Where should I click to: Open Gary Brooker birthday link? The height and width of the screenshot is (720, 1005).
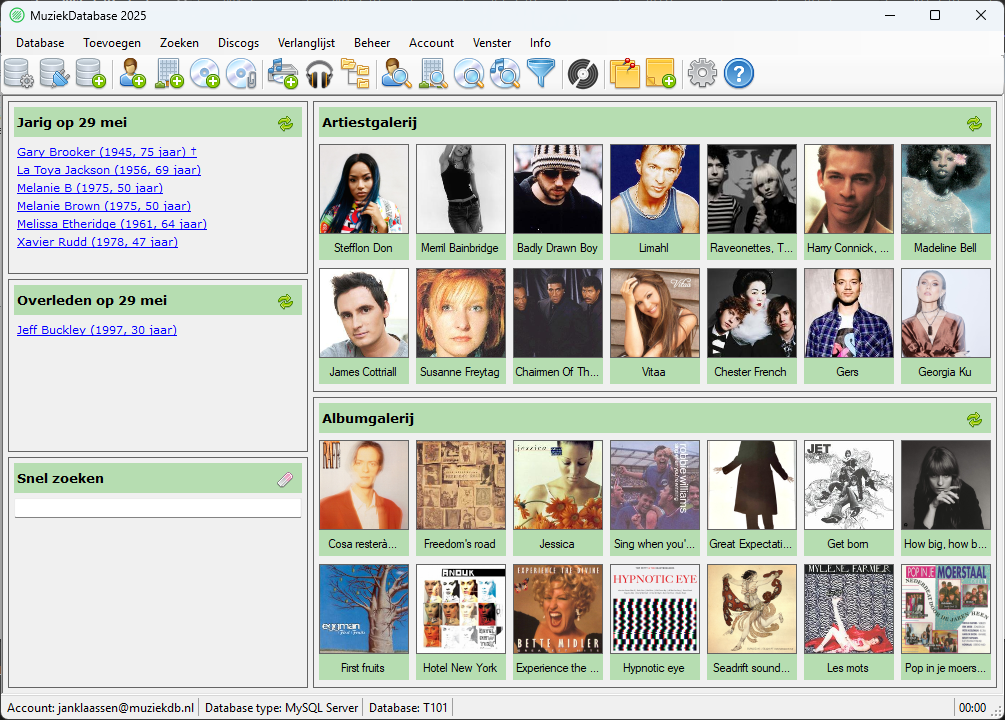click(107, 152)
